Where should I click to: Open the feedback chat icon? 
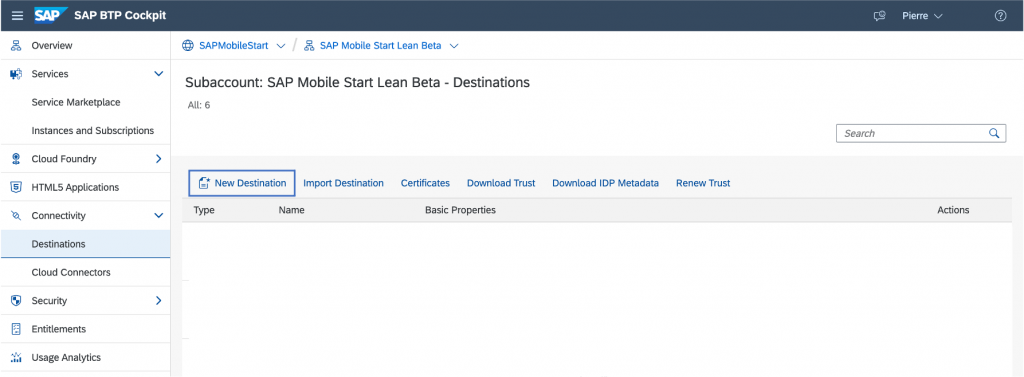pos(880,16)
